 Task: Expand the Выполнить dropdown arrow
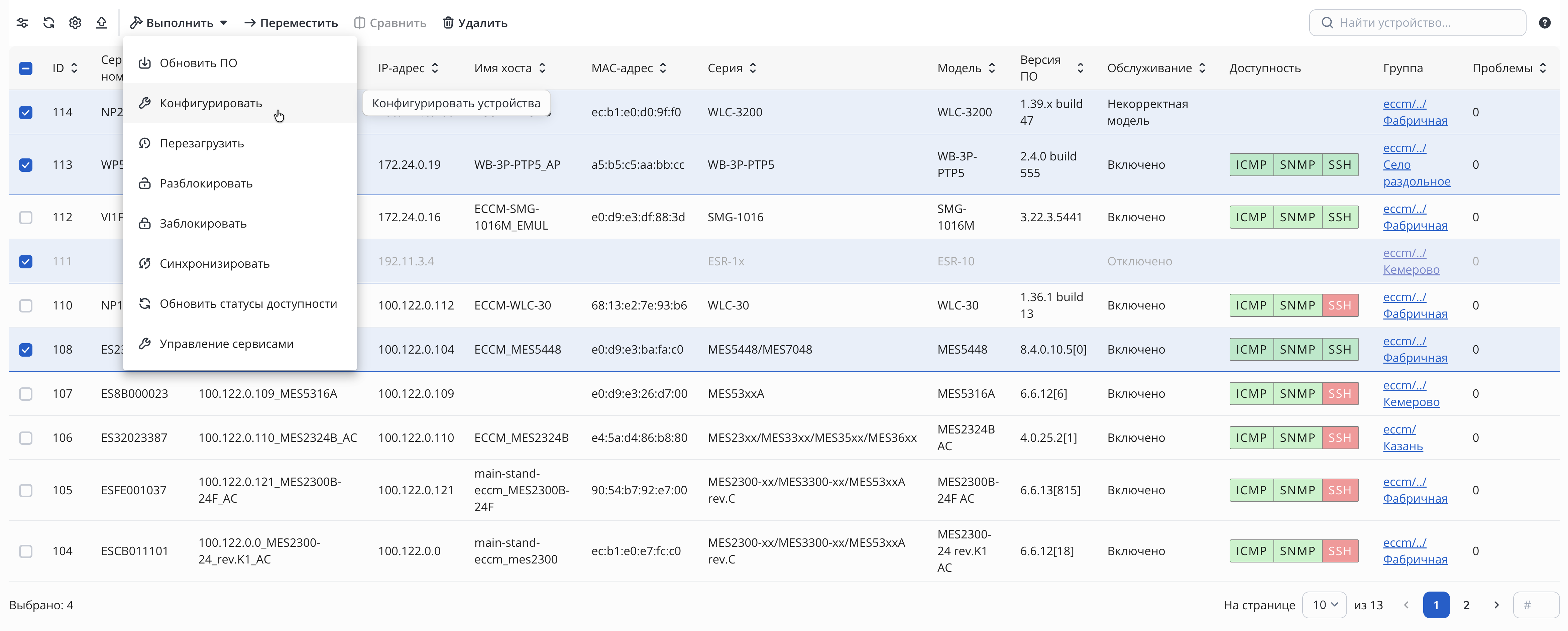click(224, 23)
